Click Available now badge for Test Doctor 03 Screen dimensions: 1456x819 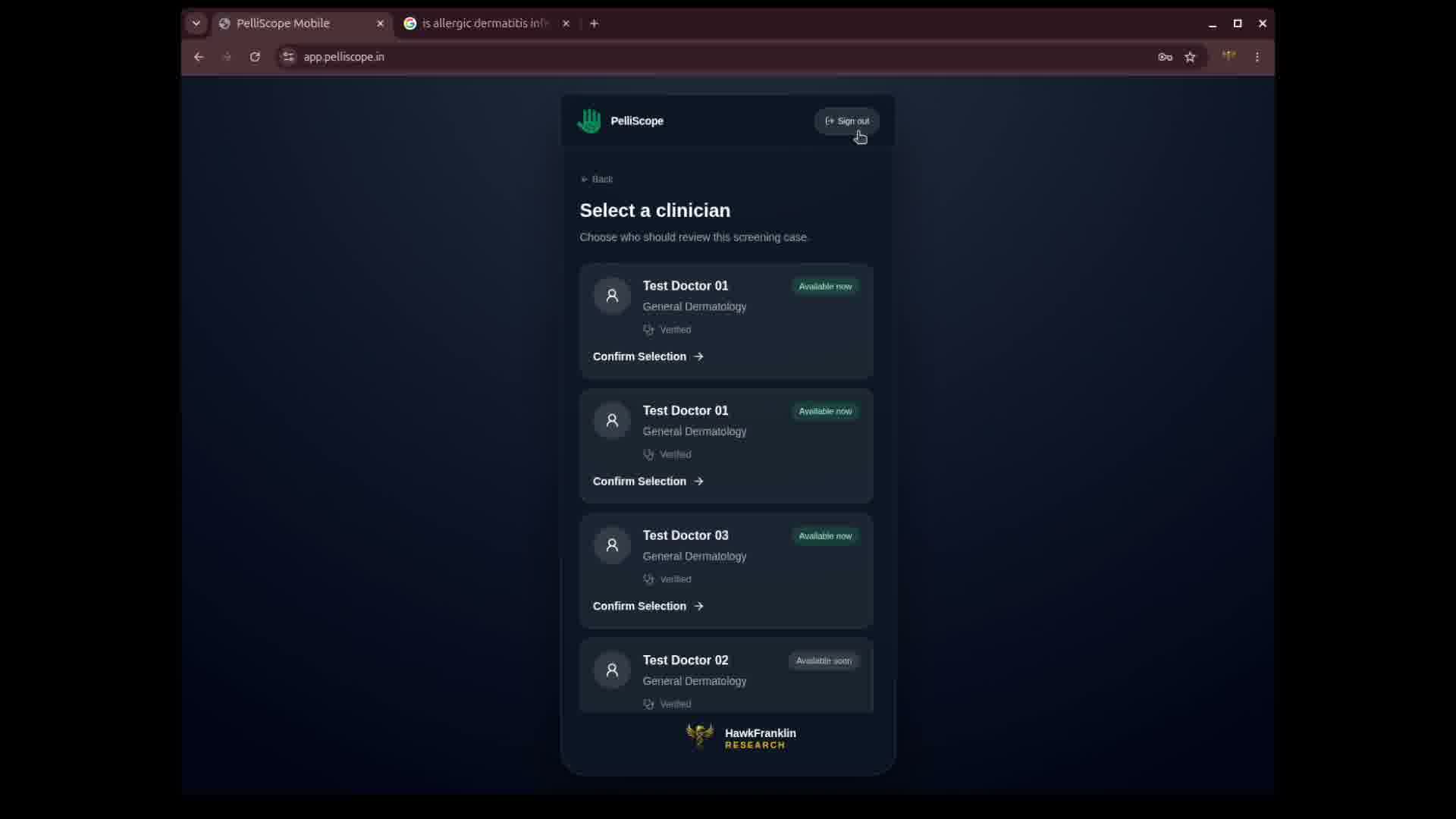click(825, 536)
